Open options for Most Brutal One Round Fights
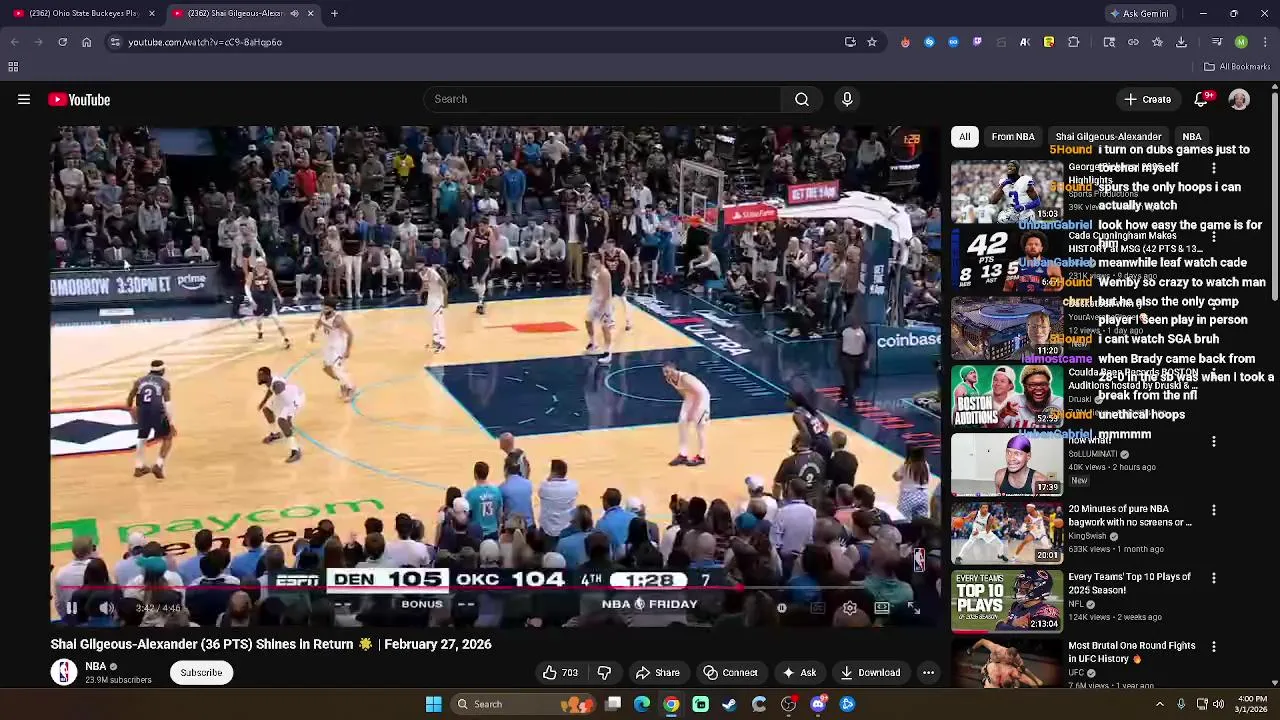Viewport: 1280px width, 720px height. (x=1214, y=647)
